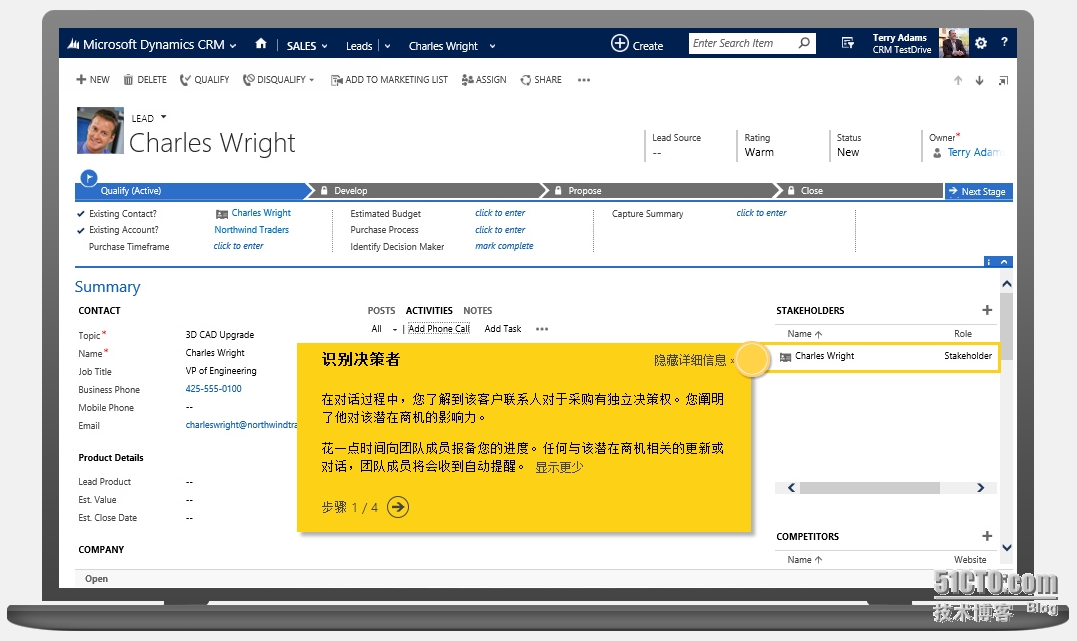
Task: Open Charles Wright existing contact link
Action: [261, 213]
